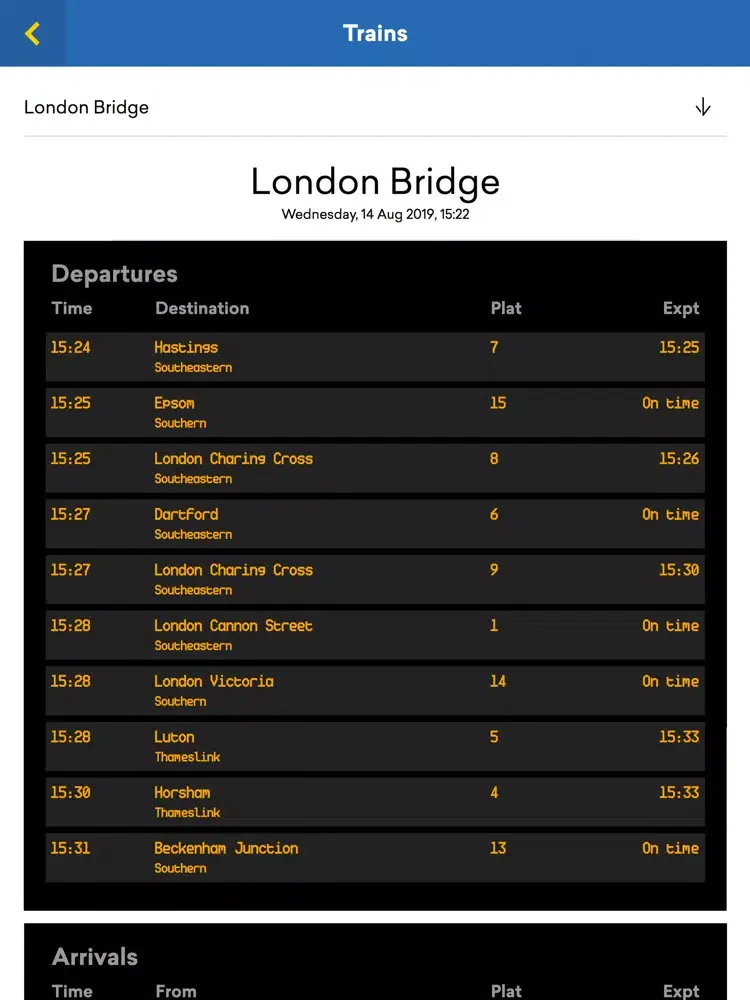
Task: Select the London Victoria departure row
Action: click(375, 690)
